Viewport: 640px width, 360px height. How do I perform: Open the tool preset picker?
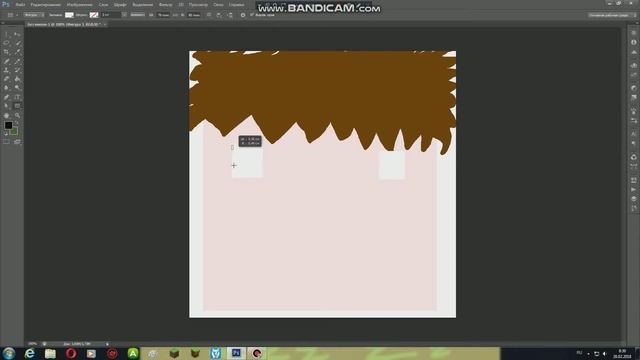(x=12, y=15)
